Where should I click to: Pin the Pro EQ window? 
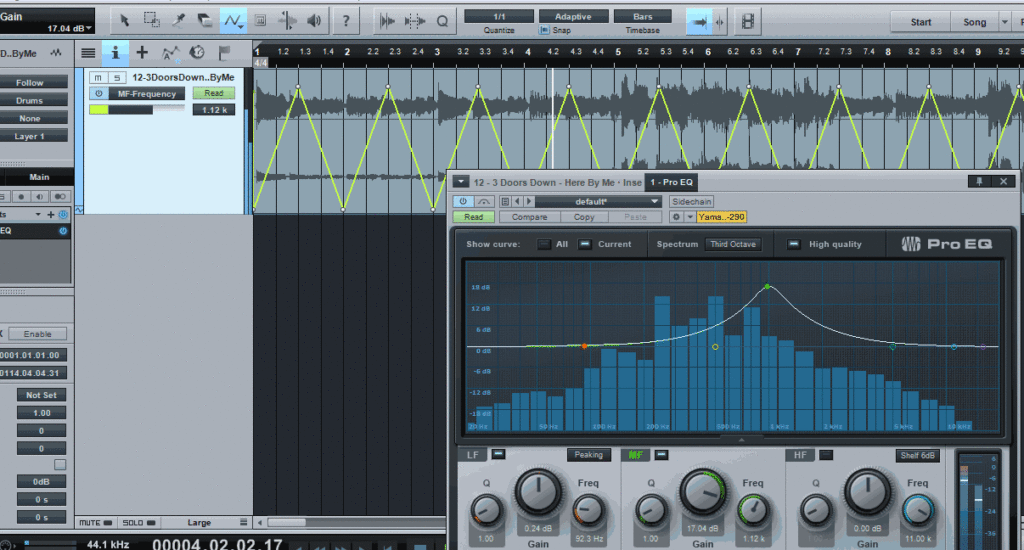click(x=979, y=182)
